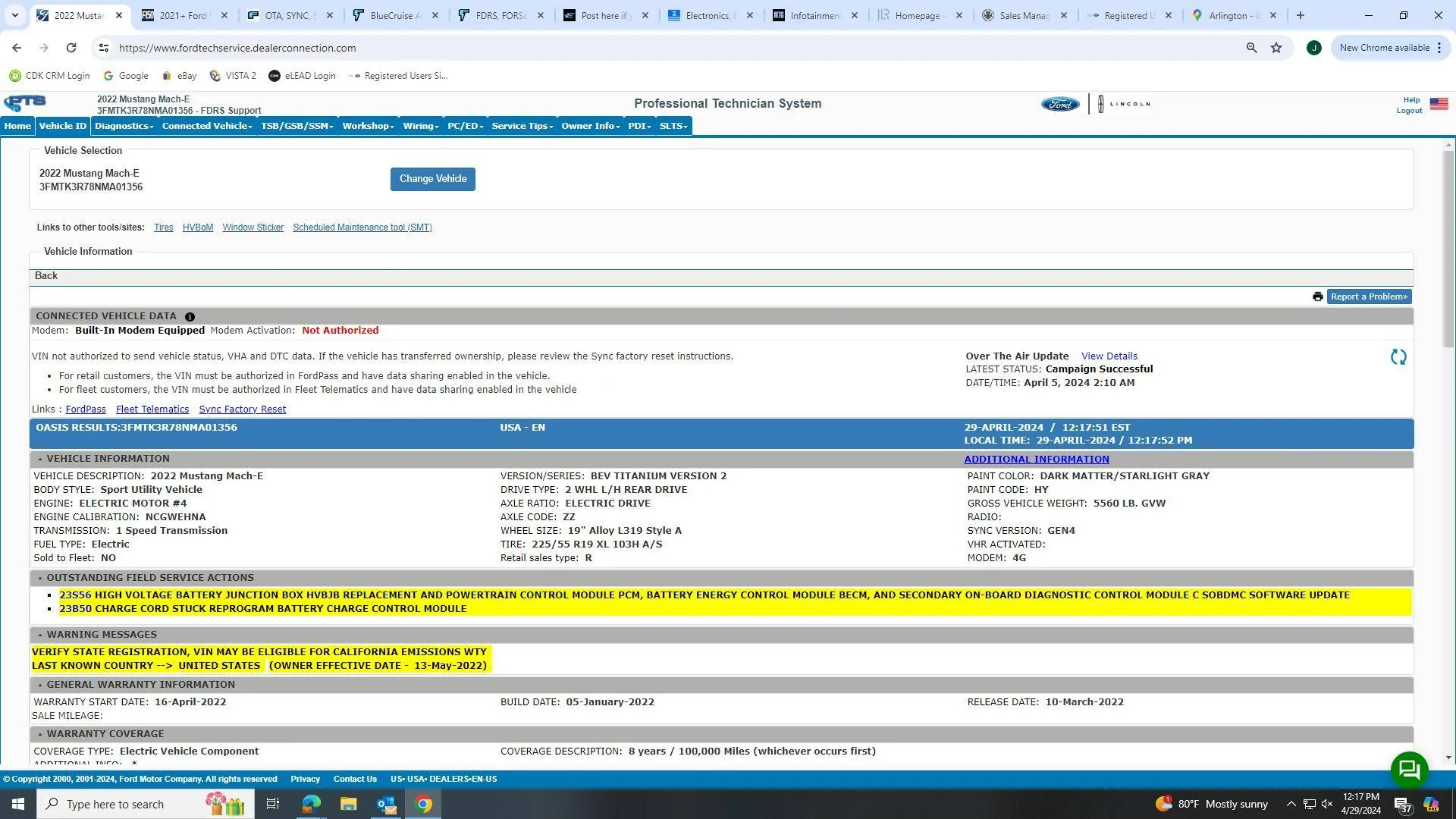
Task: Expand the Connected Vehicle menu
Action: (x=207, y=126)
